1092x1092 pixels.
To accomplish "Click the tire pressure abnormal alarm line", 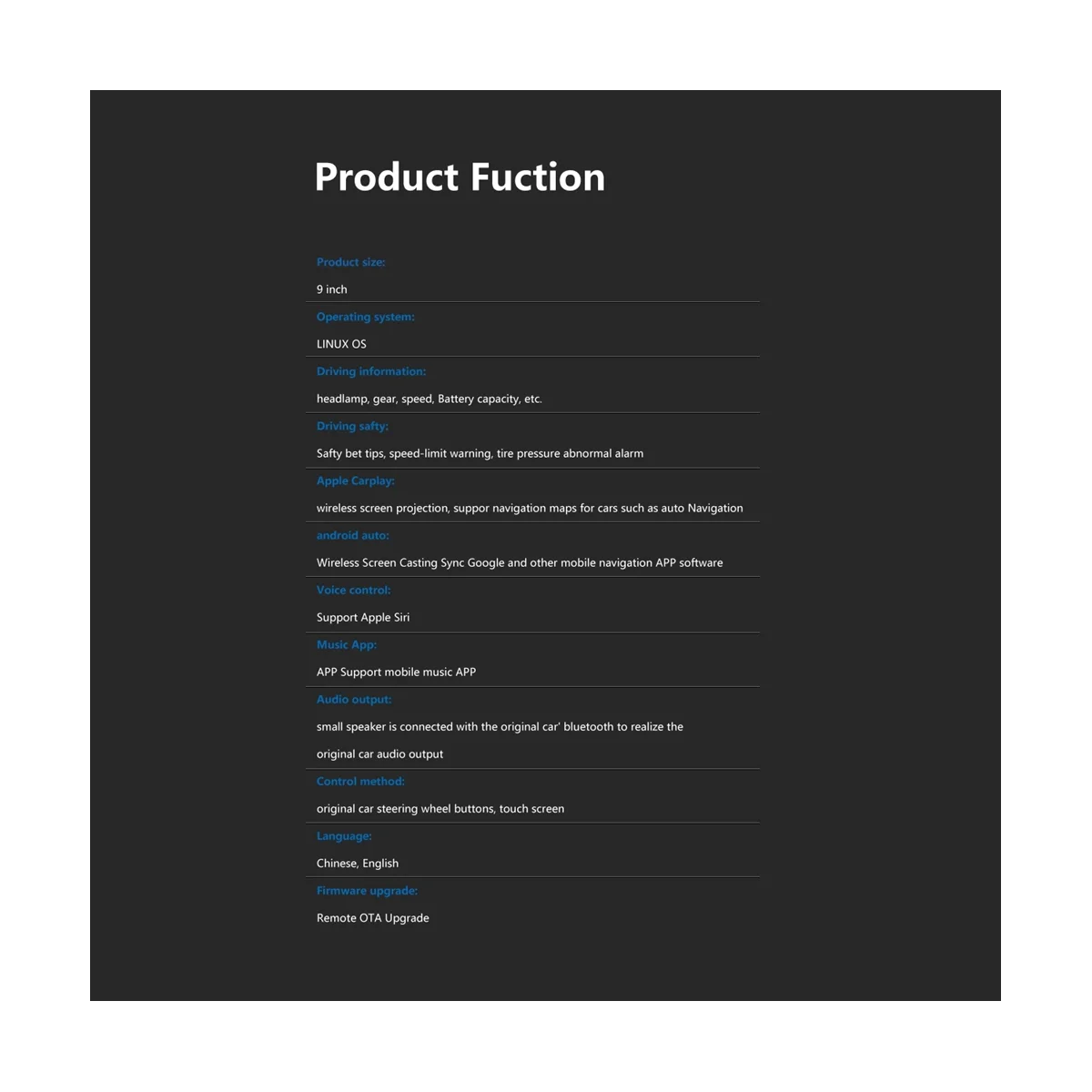I will [480, 453].
